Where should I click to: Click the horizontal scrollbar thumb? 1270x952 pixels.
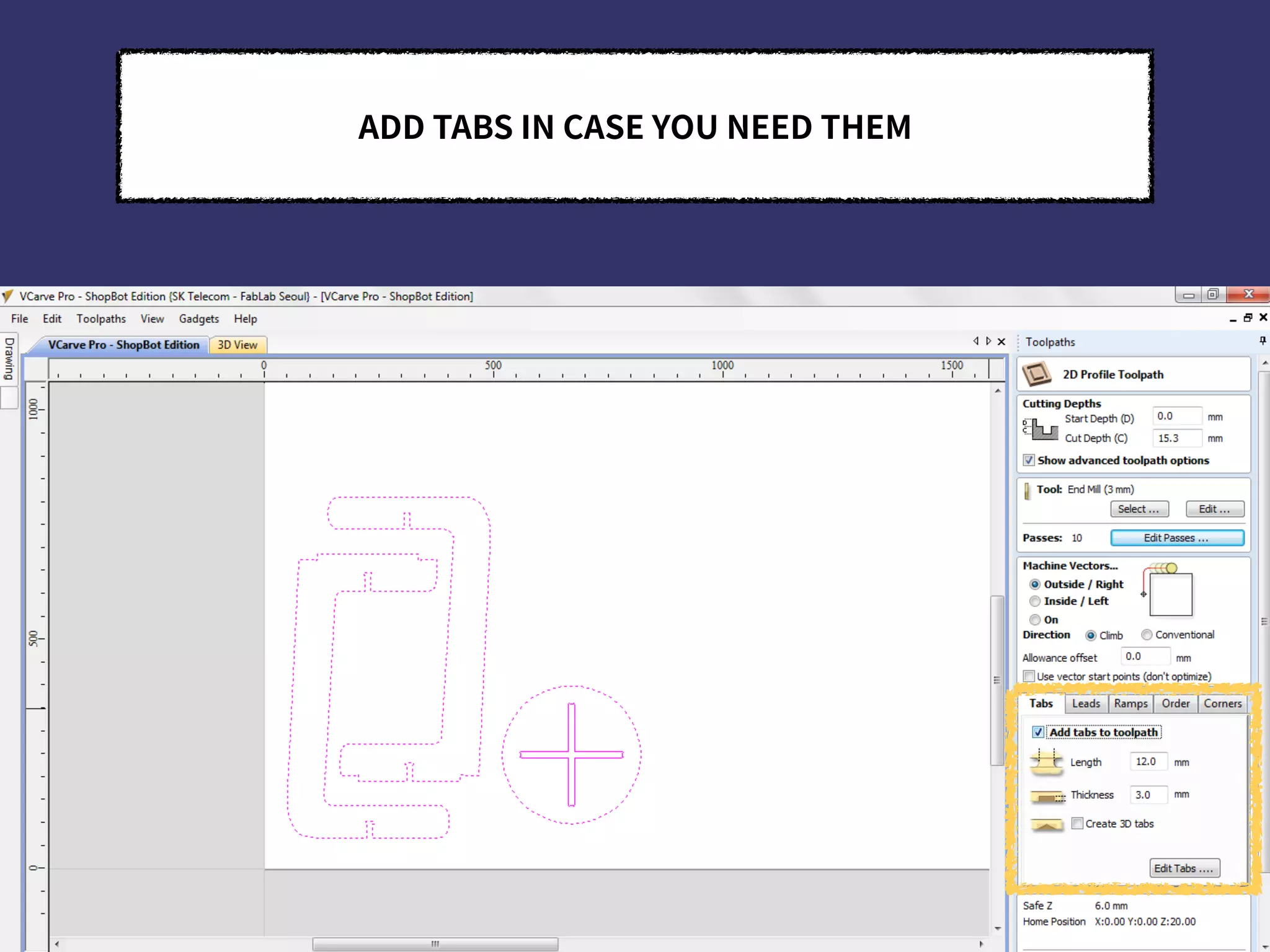[x=435, y=944]
